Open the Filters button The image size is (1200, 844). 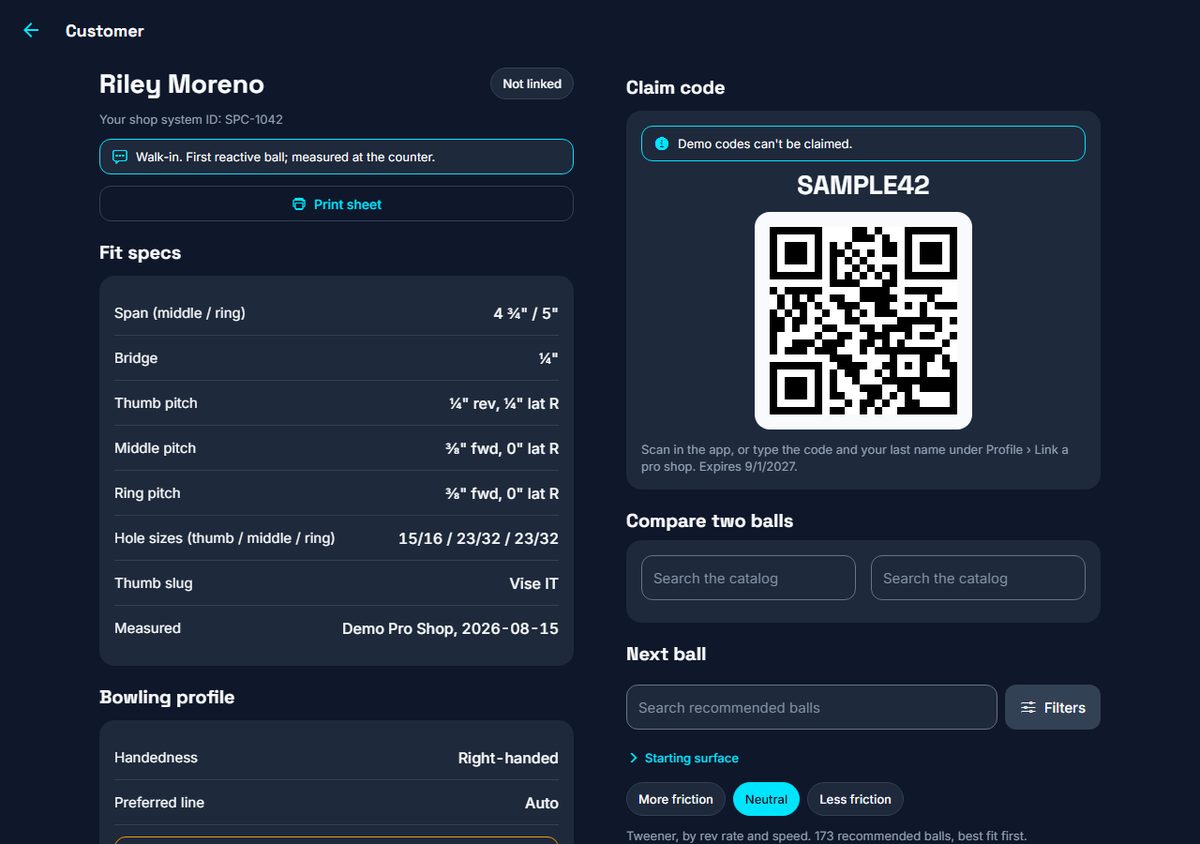[1052, 707]
